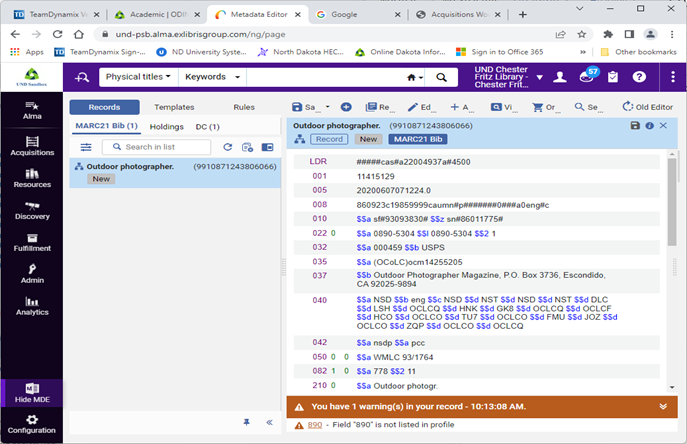Click the Search in list field

coord(156,147)
